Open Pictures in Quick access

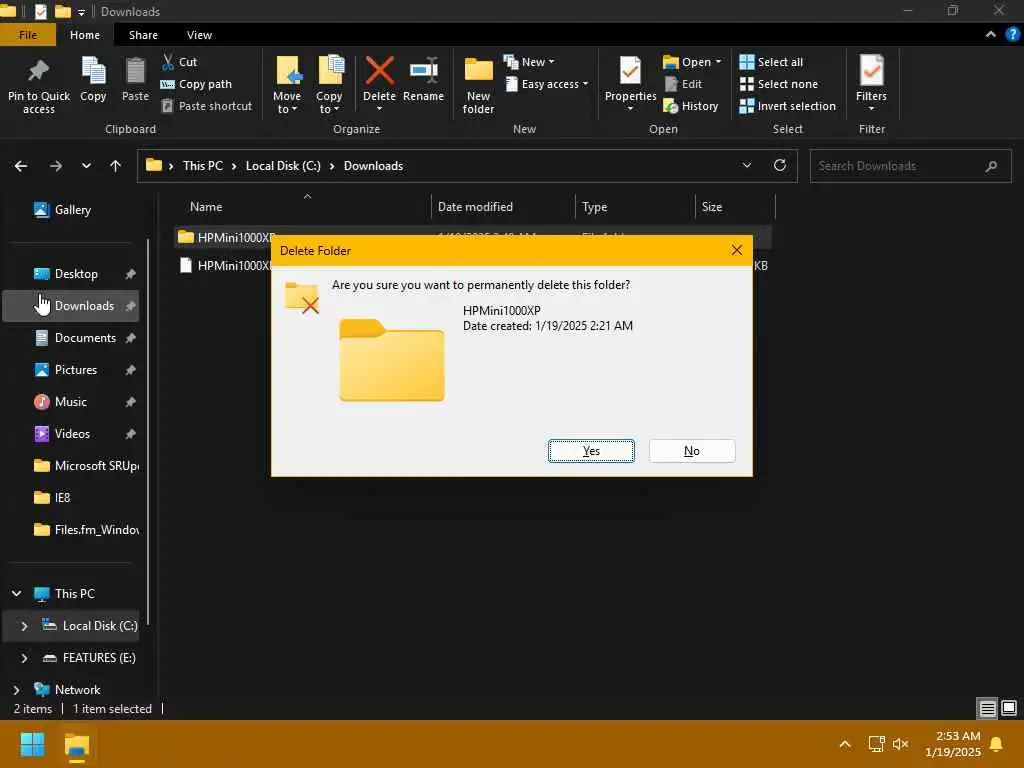pos(76,370)
